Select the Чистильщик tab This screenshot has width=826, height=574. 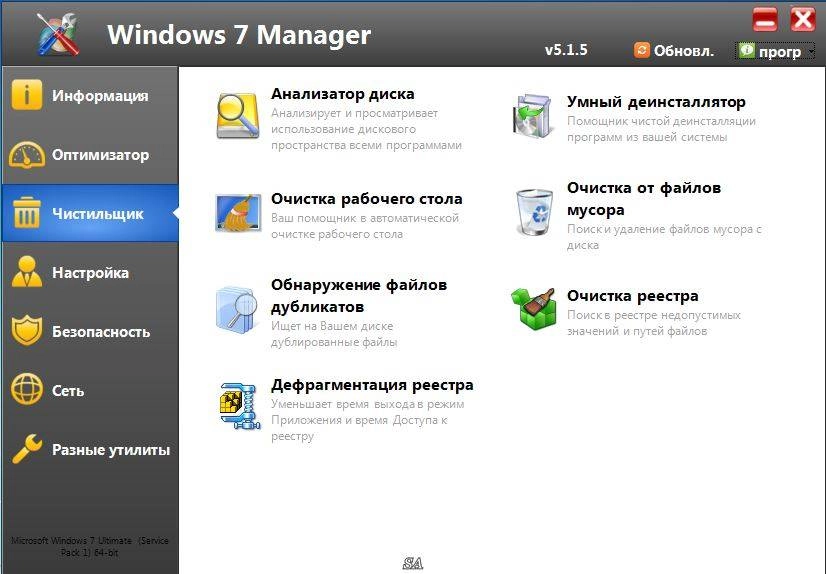click(x=90, y=213)
